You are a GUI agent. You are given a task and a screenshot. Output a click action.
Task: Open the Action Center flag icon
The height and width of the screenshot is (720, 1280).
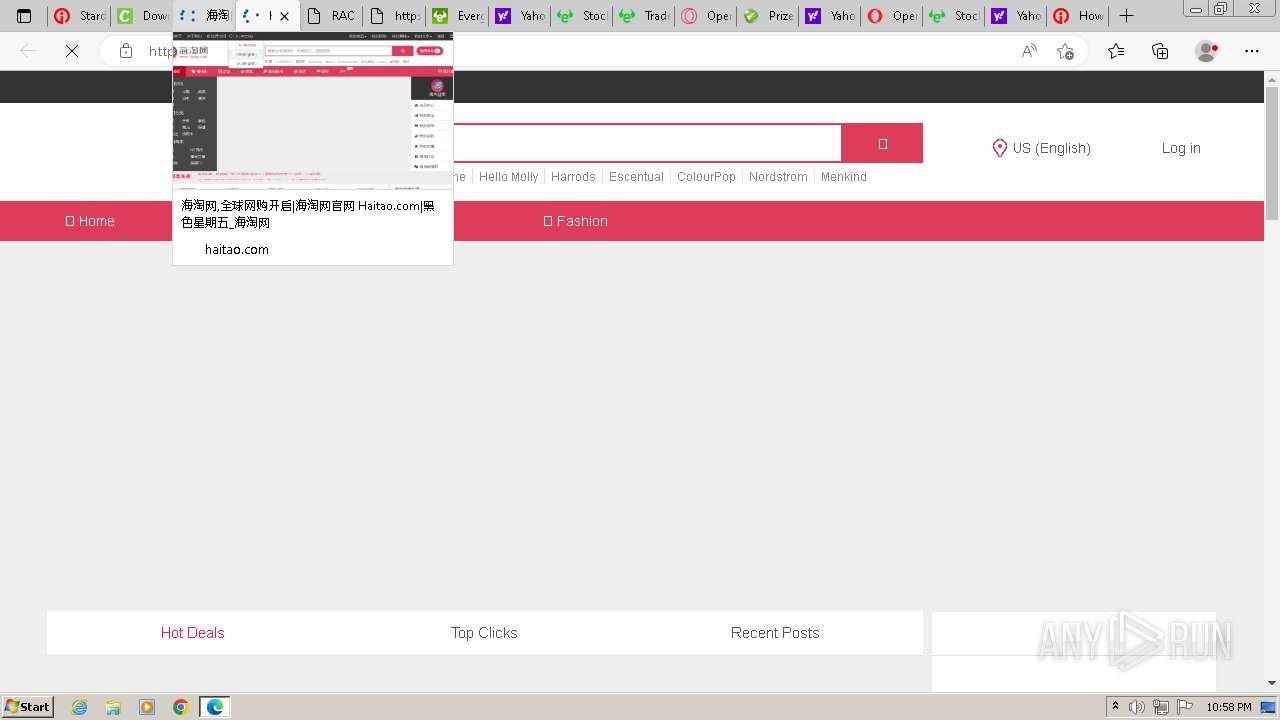coord(1185,707)
